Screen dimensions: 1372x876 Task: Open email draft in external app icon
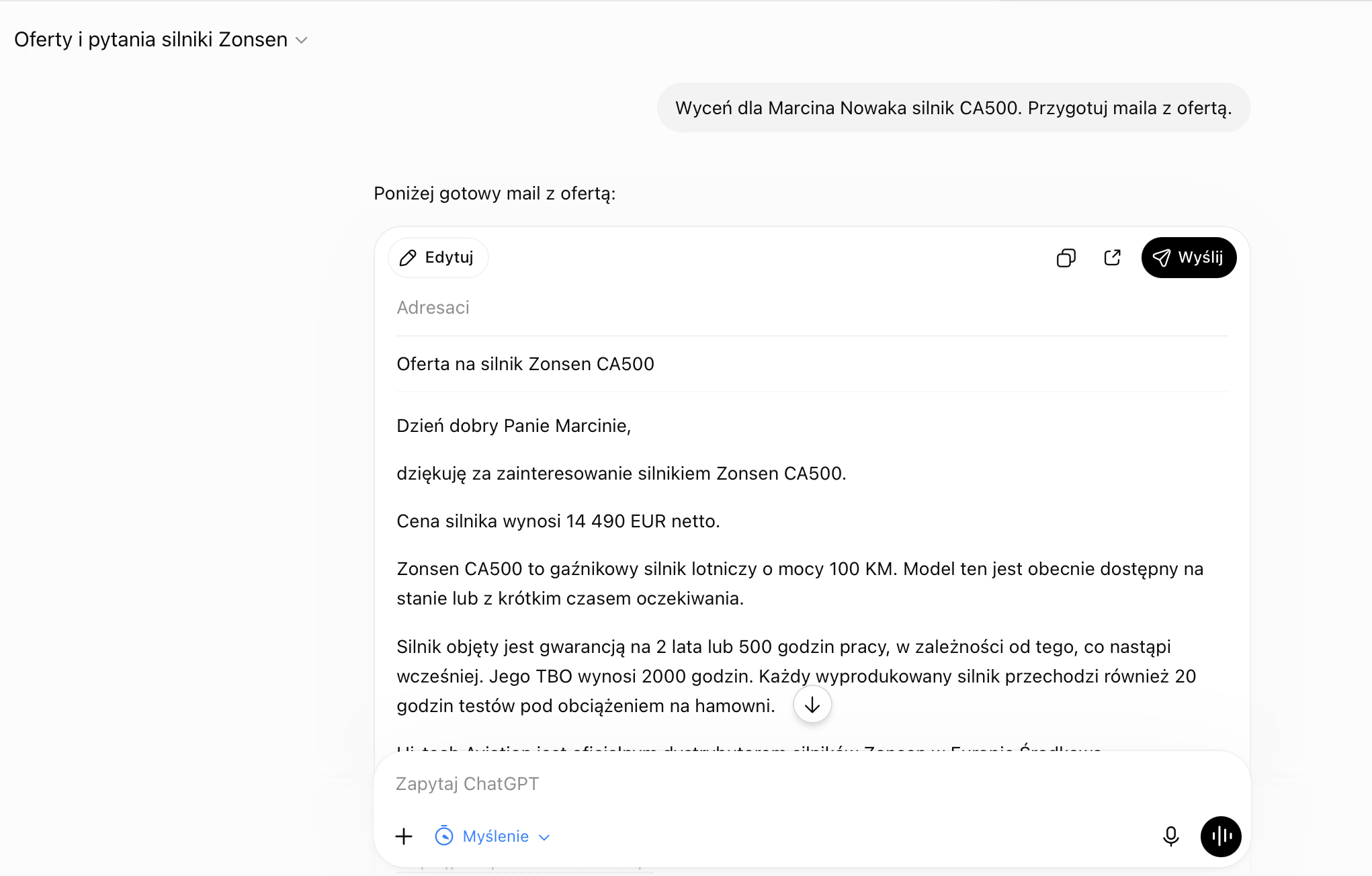pos(1113,257)
